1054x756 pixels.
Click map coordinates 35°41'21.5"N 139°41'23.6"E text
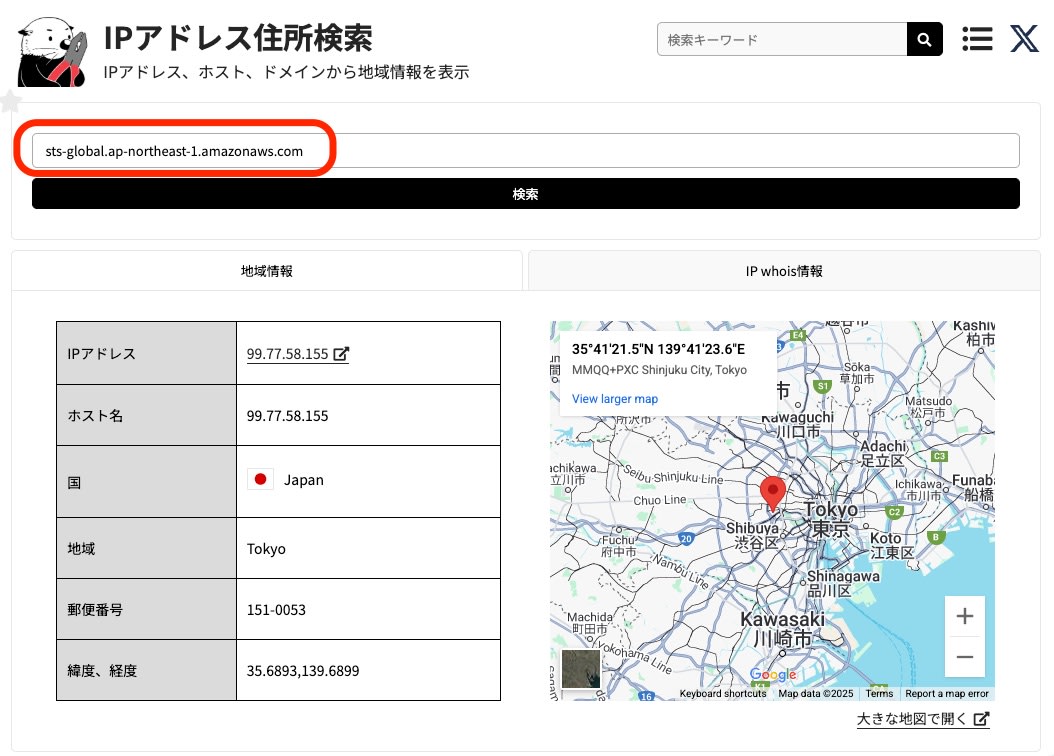tap(658, 349)
